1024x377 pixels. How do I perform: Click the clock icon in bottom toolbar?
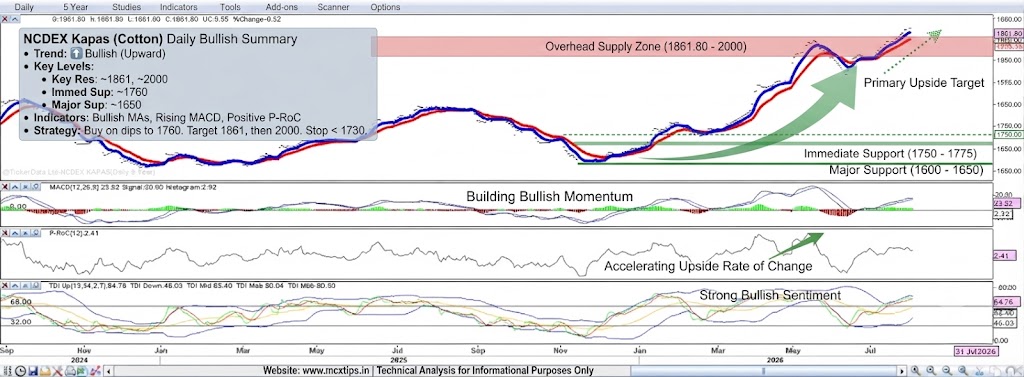click(20, 371)
